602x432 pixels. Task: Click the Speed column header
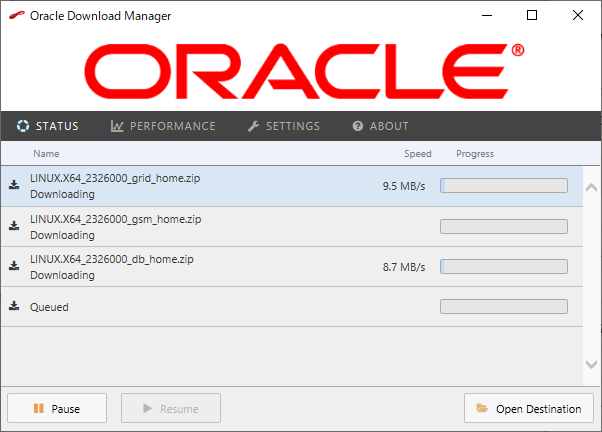pyautogui.click(x=418, y=154)
